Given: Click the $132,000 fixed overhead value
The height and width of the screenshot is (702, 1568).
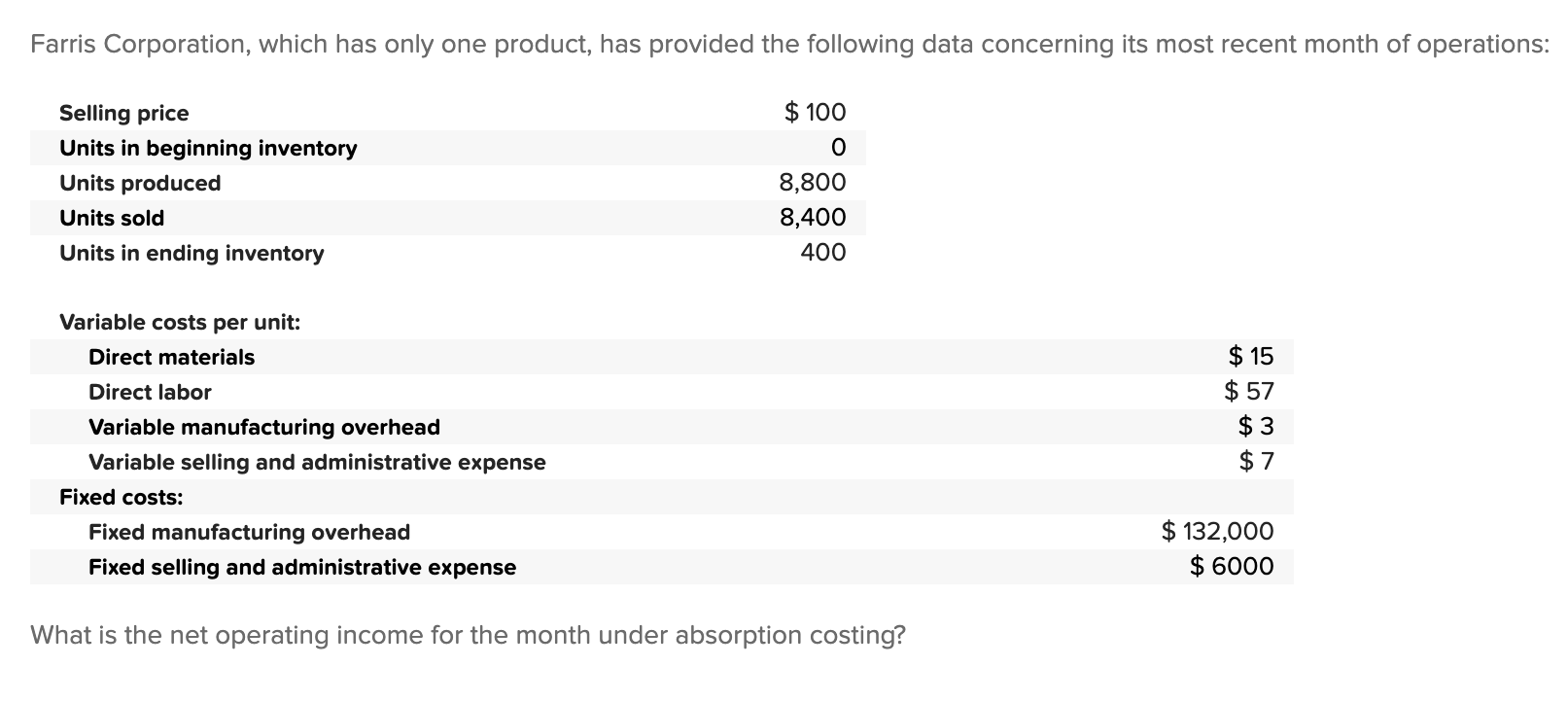Looking at the screenshot, I should coord(1217,531).
